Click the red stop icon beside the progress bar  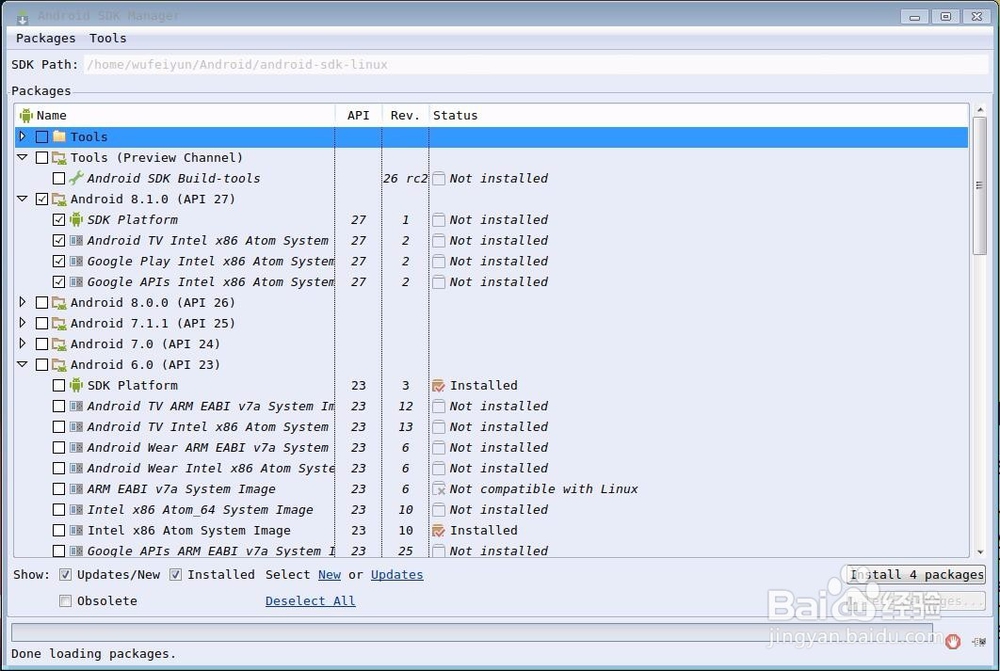(x=953, y=642)
